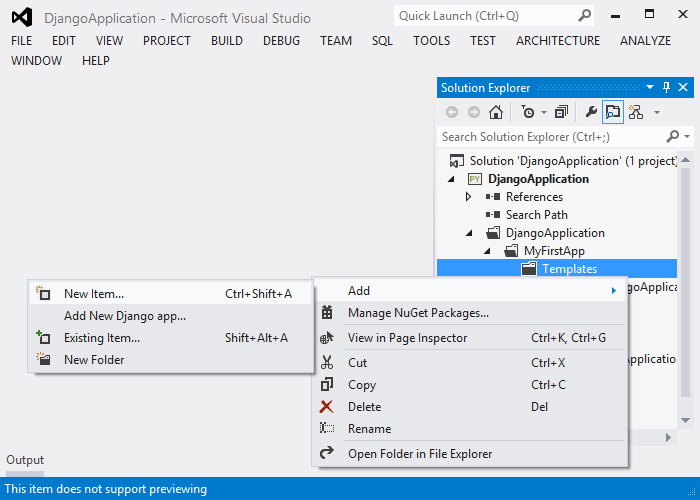Viewport: 700px width, 500px height.
Task: Click the Rename icon in context menu
Action: click(327, 428)
